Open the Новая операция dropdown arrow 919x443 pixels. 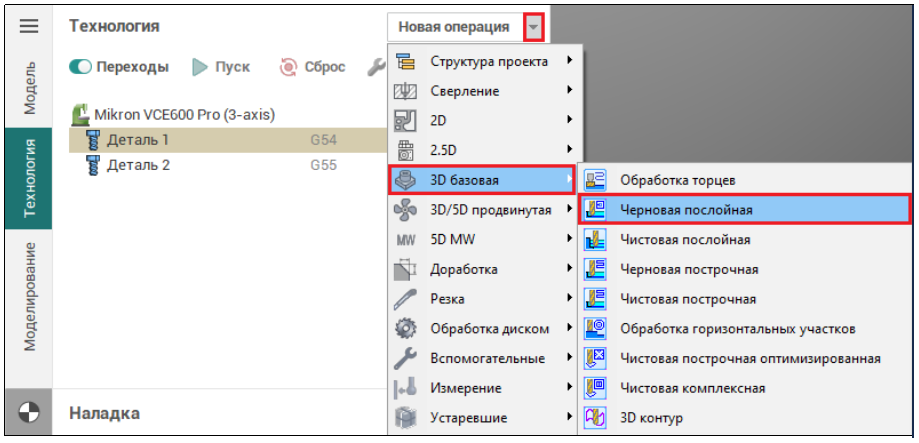click(536, 27)
